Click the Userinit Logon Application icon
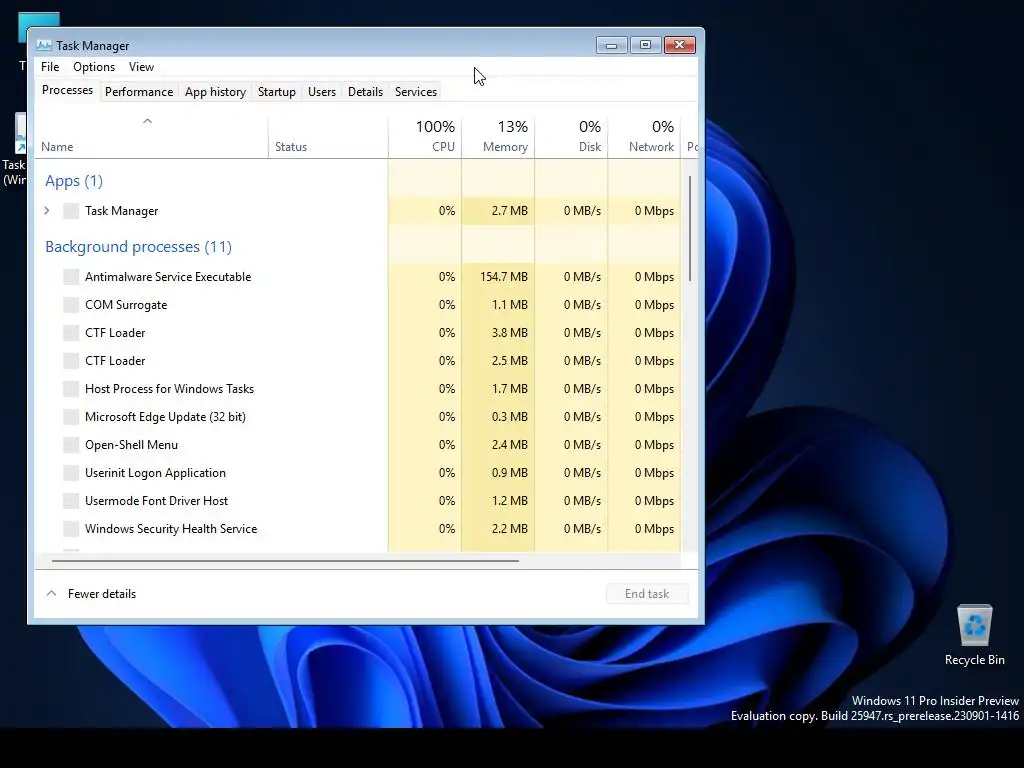The height and width of the screenshot is (768, 1024). [71, 473]
